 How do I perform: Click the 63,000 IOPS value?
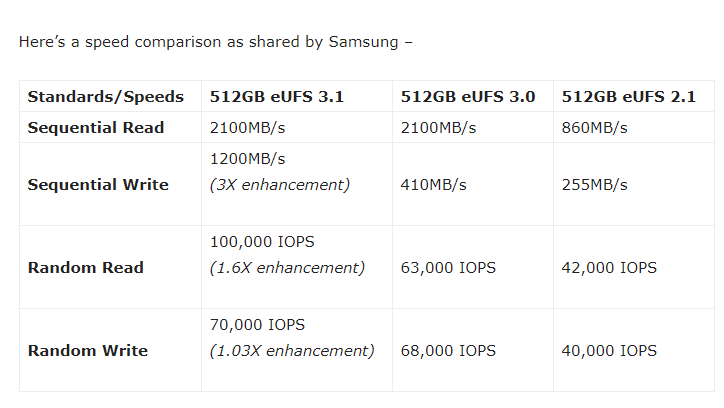pyautogui.click(x=448, y=268)
